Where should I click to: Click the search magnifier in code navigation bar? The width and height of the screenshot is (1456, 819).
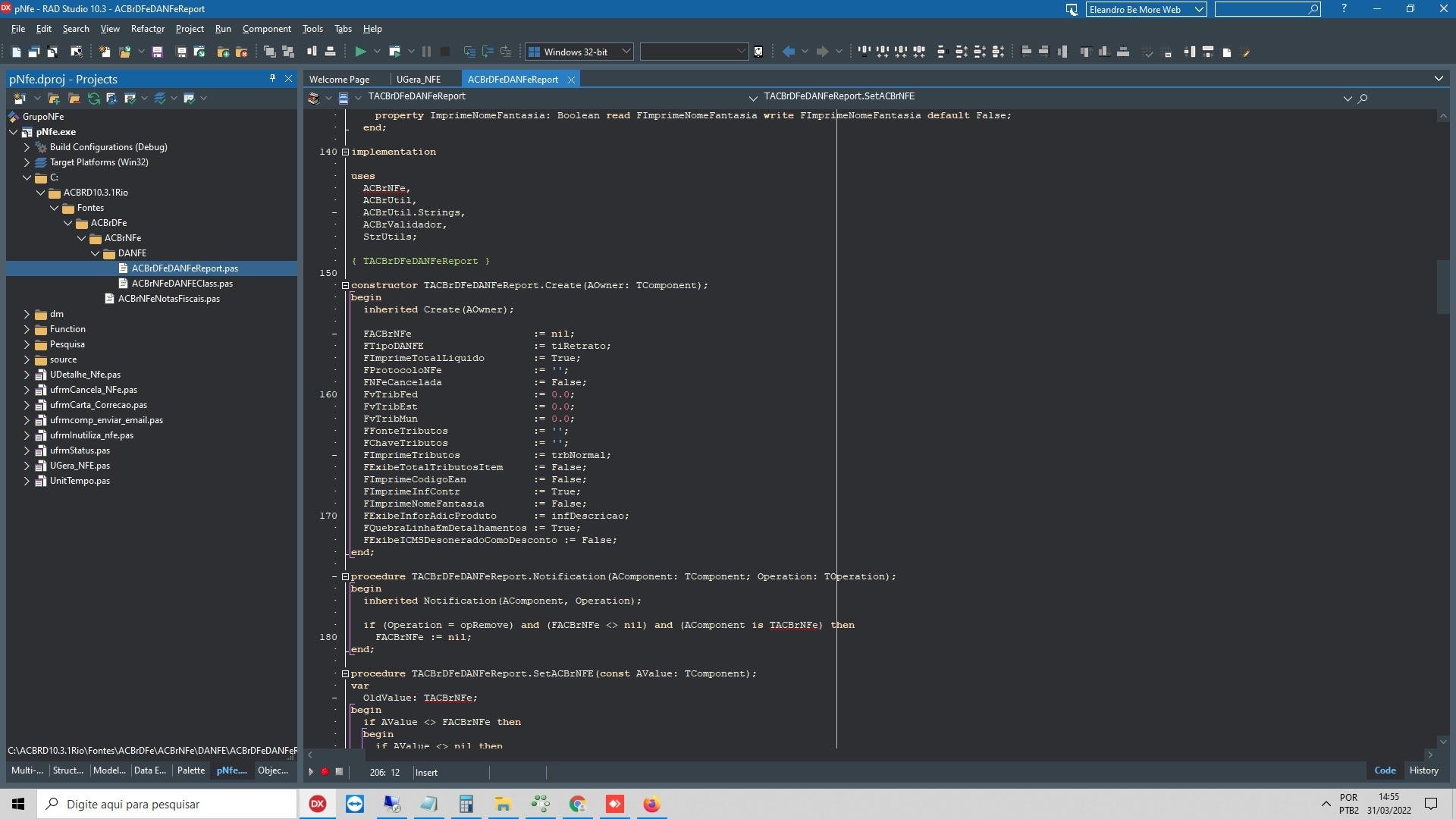(x=1363, y=98)
